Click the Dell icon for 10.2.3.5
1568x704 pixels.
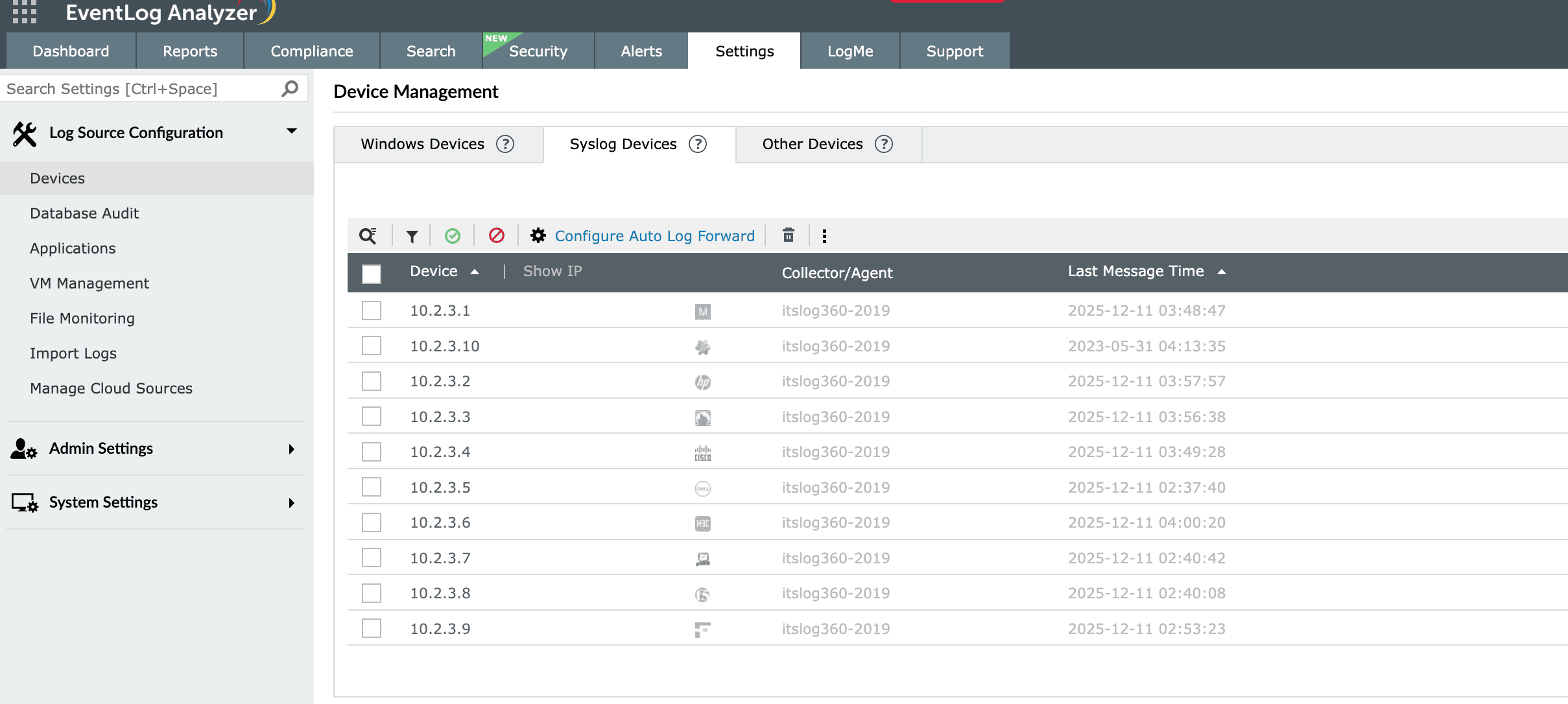(x=703, y=489)
